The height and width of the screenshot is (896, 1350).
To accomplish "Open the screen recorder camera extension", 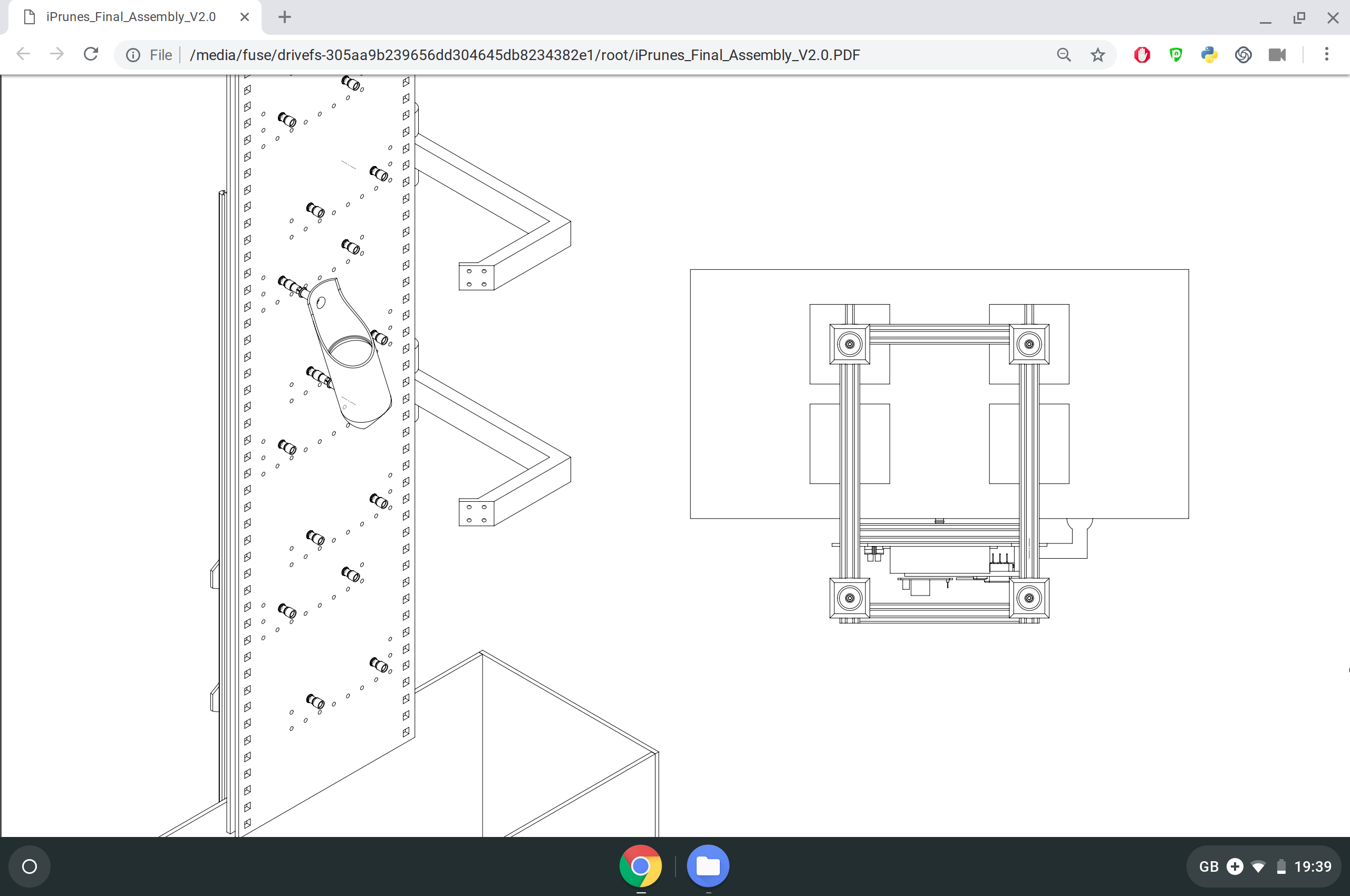I will pos(1277,54).
